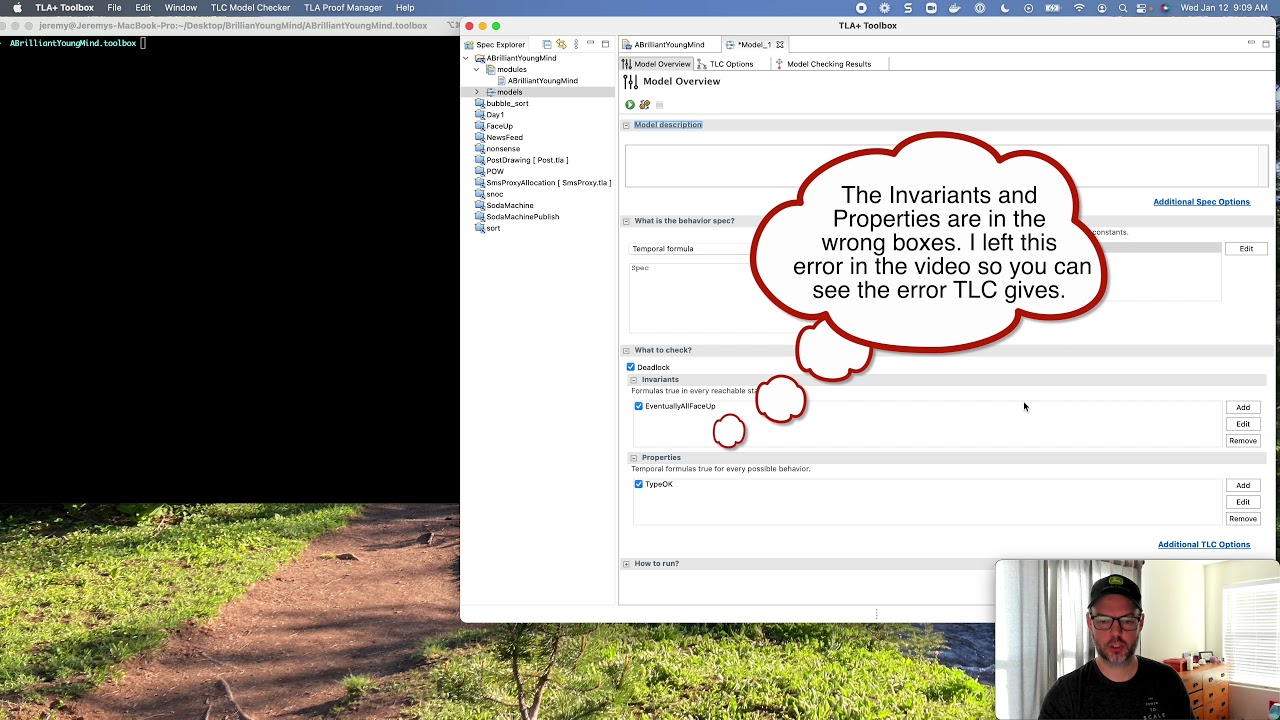The image size is (1280, 720).
Task: Remove the selected property
Action: pyautogui.click(x=1243, y=519)
